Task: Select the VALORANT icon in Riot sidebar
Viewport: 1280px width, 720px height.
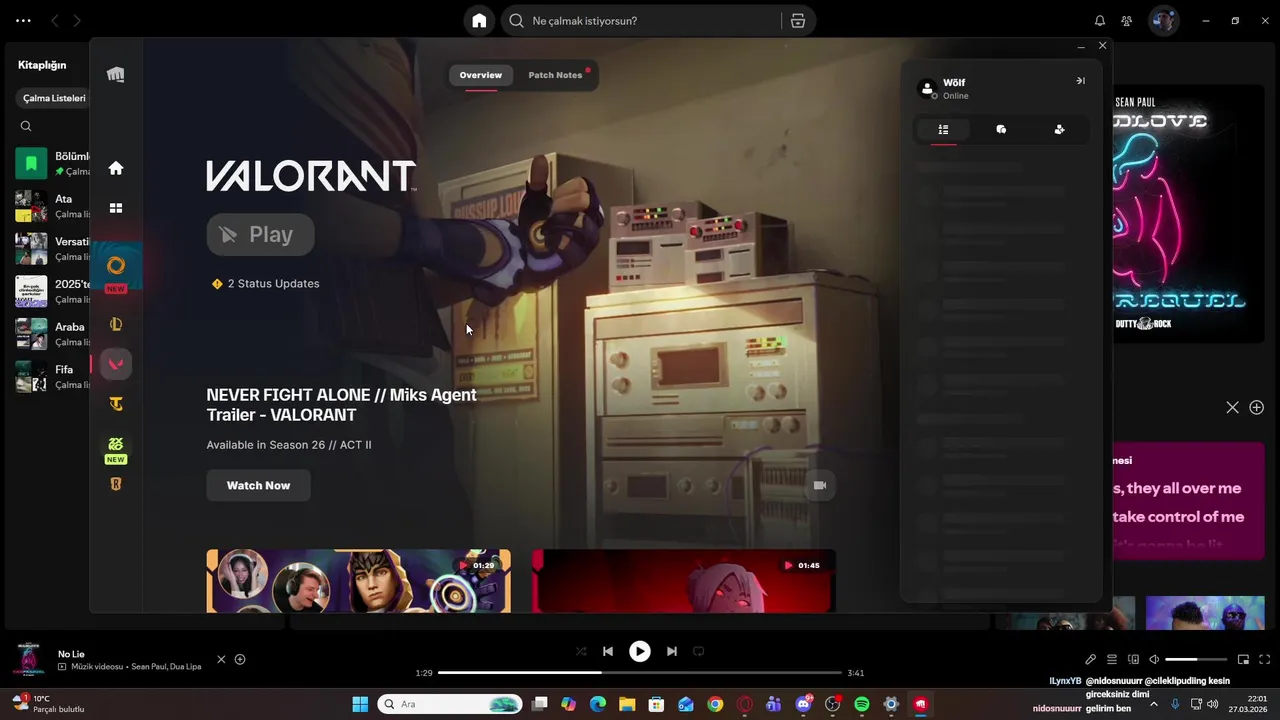Action: click(x=116, y=364)
